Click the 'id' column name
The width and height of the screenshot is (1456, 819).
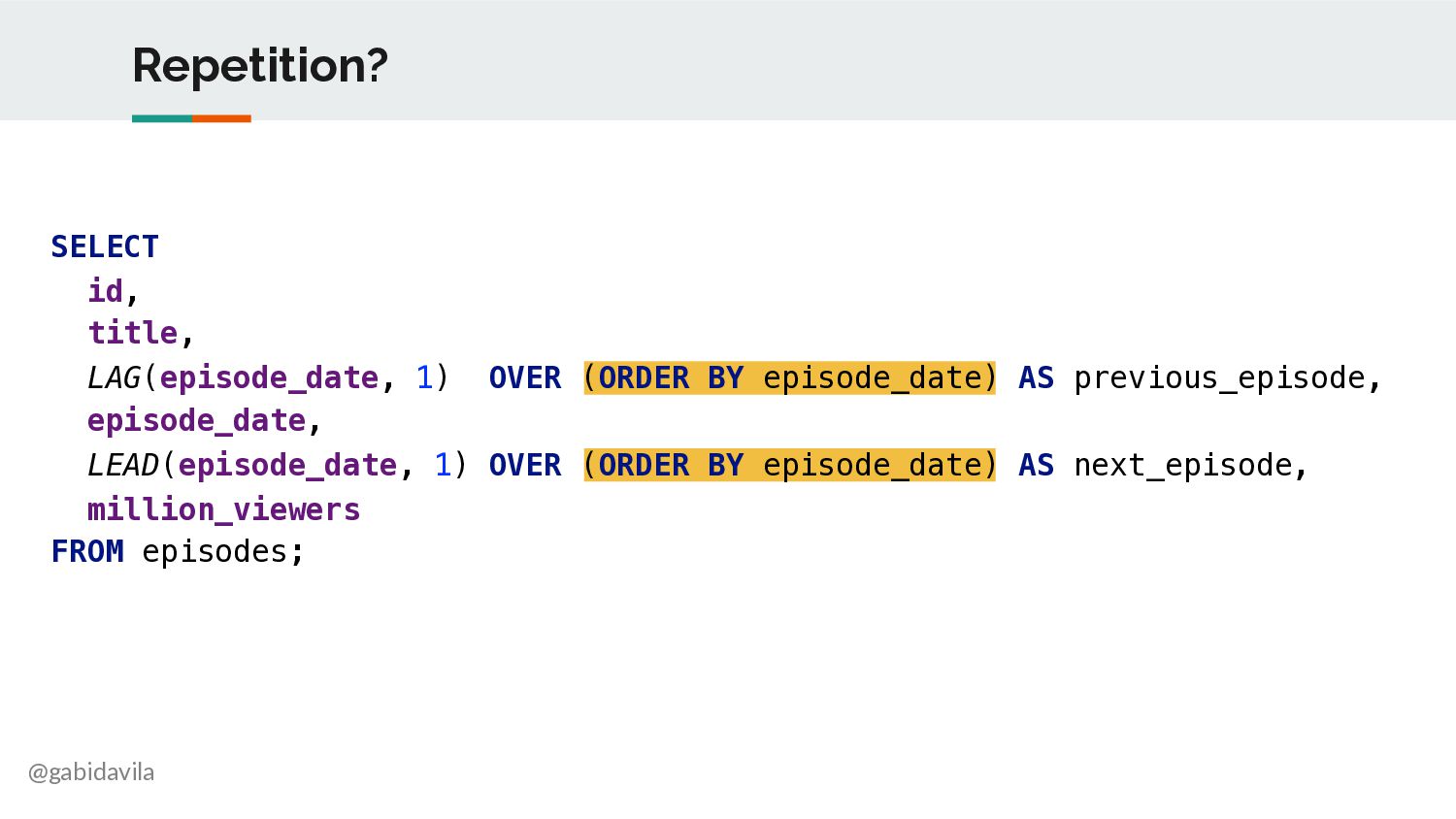pos(106,290)
